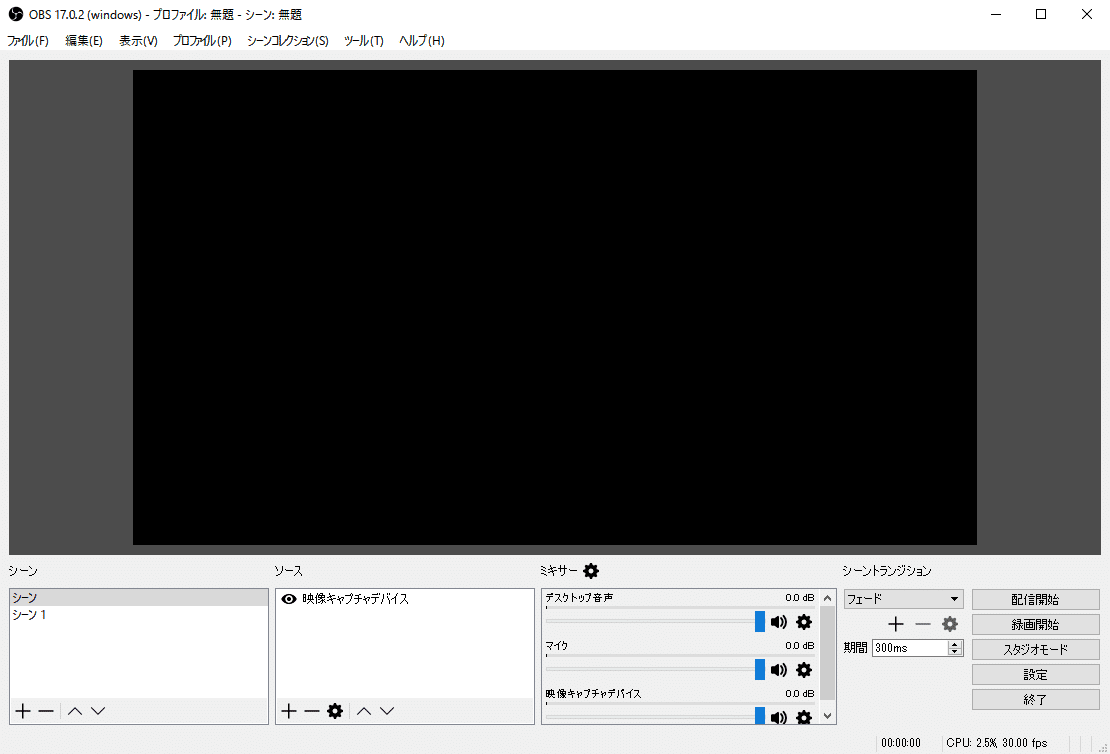The width and height of the screenshot is (1110, 754).
Task: Open フェード transition dropdown
Action: (903, 599)
